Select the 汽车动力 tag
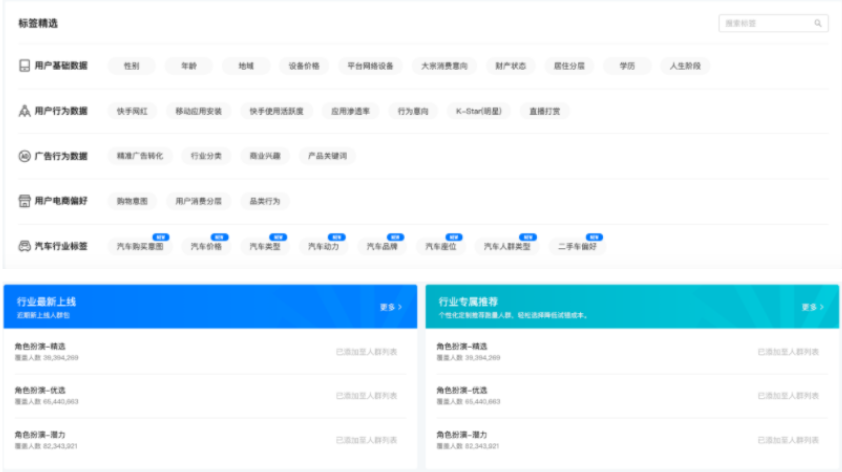842x472 pixels. 323,246
